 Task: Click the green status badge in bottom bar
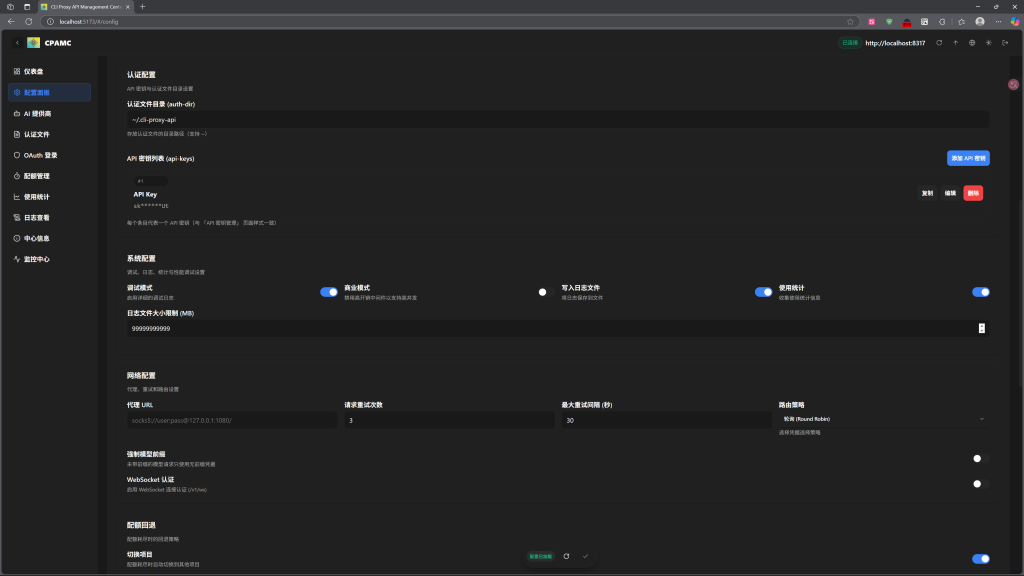541,556
